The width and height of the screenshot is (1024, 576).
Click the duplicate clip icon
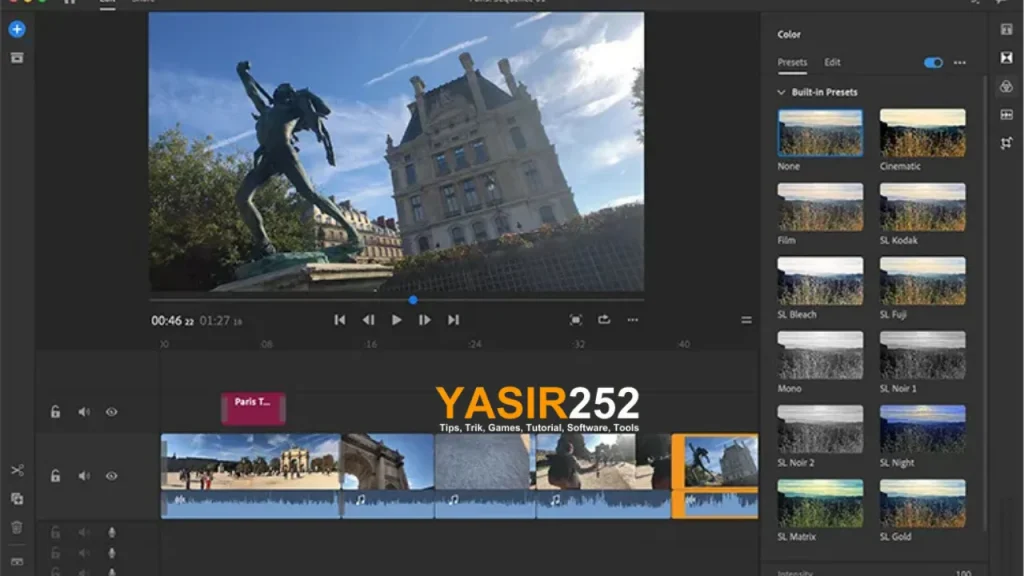17,499
